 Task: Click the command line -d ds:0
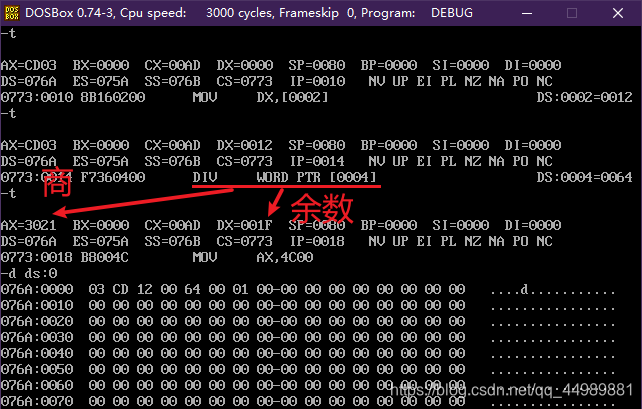pos(29,273)
